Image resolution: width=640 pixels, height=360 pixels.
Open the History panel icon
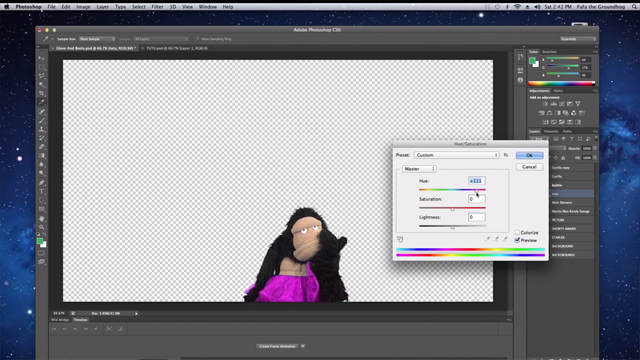tap(520, 57)
